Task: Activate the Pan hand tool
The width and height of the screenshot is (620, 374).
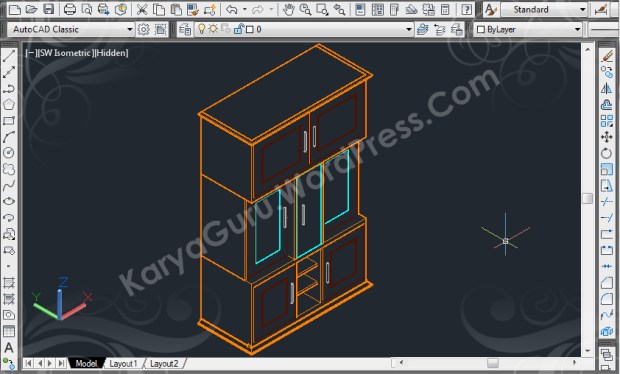Action: [x=289, y=9]
